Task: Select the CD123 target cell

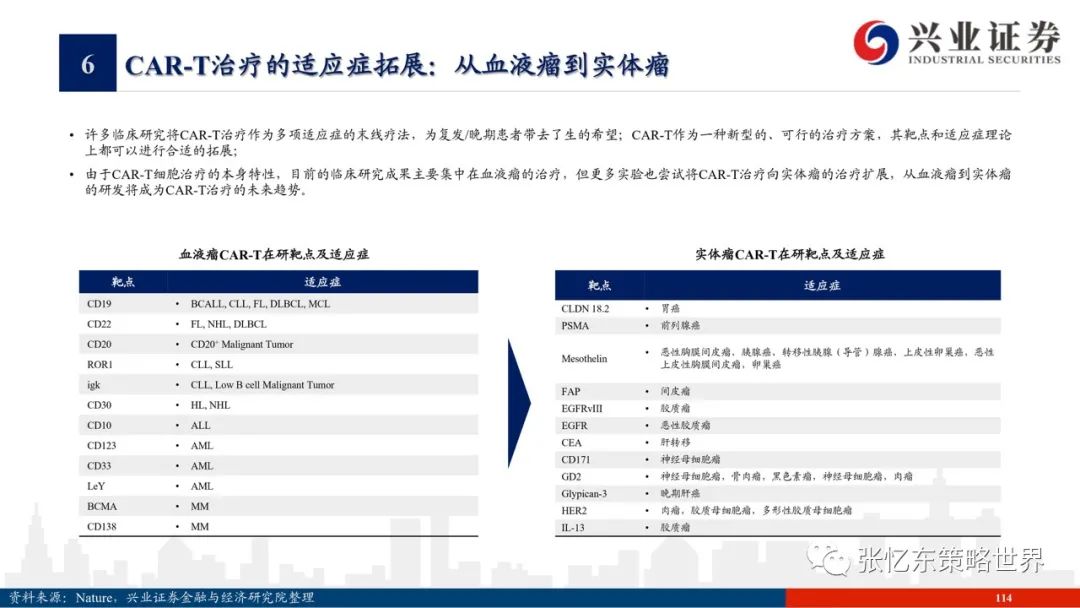Action: click(x=102, y=445)
